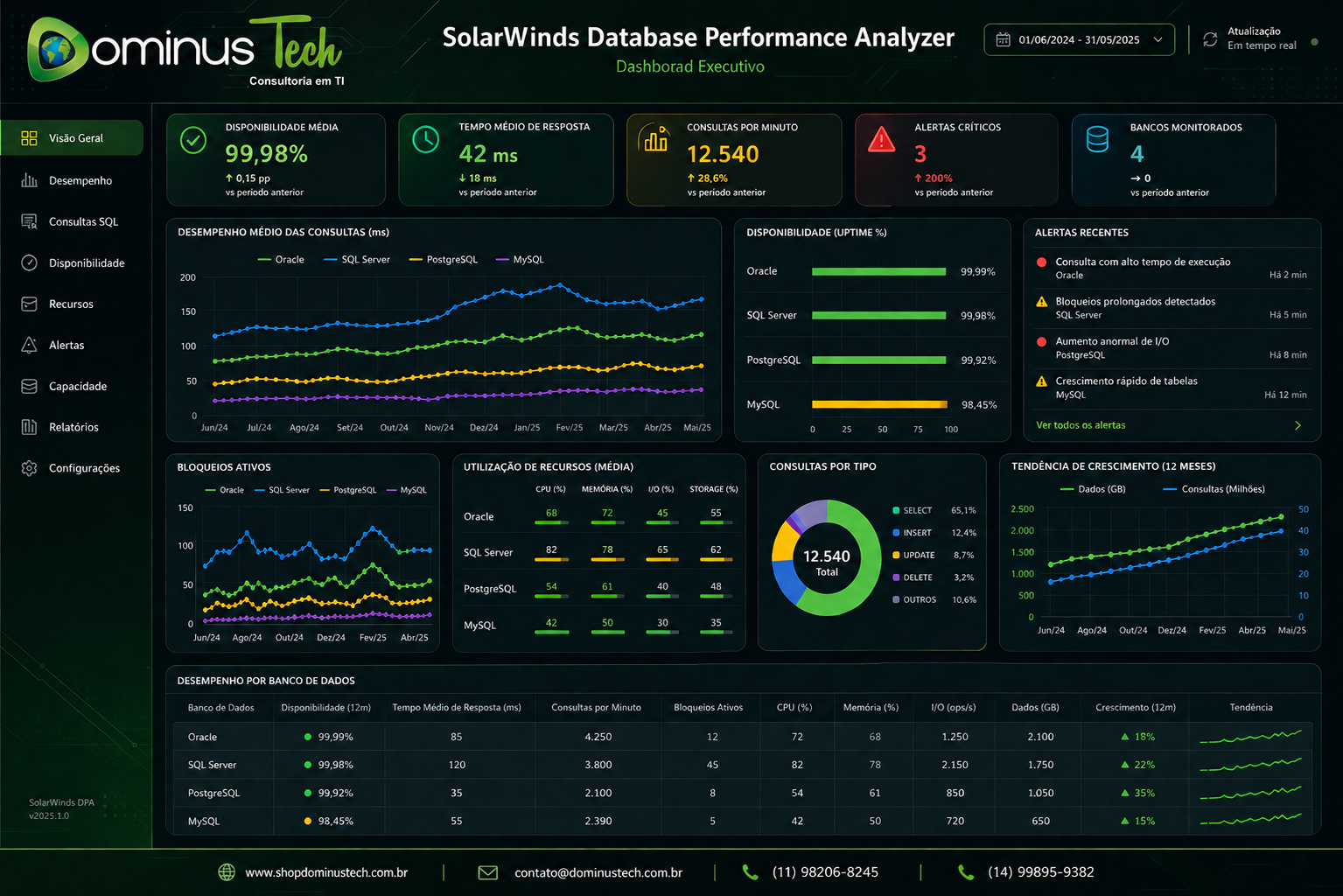Screen dimensions: 1343x896
Task: Toggle MySQL series in Desempenho Médio legend
Action: tap(520, 260)
